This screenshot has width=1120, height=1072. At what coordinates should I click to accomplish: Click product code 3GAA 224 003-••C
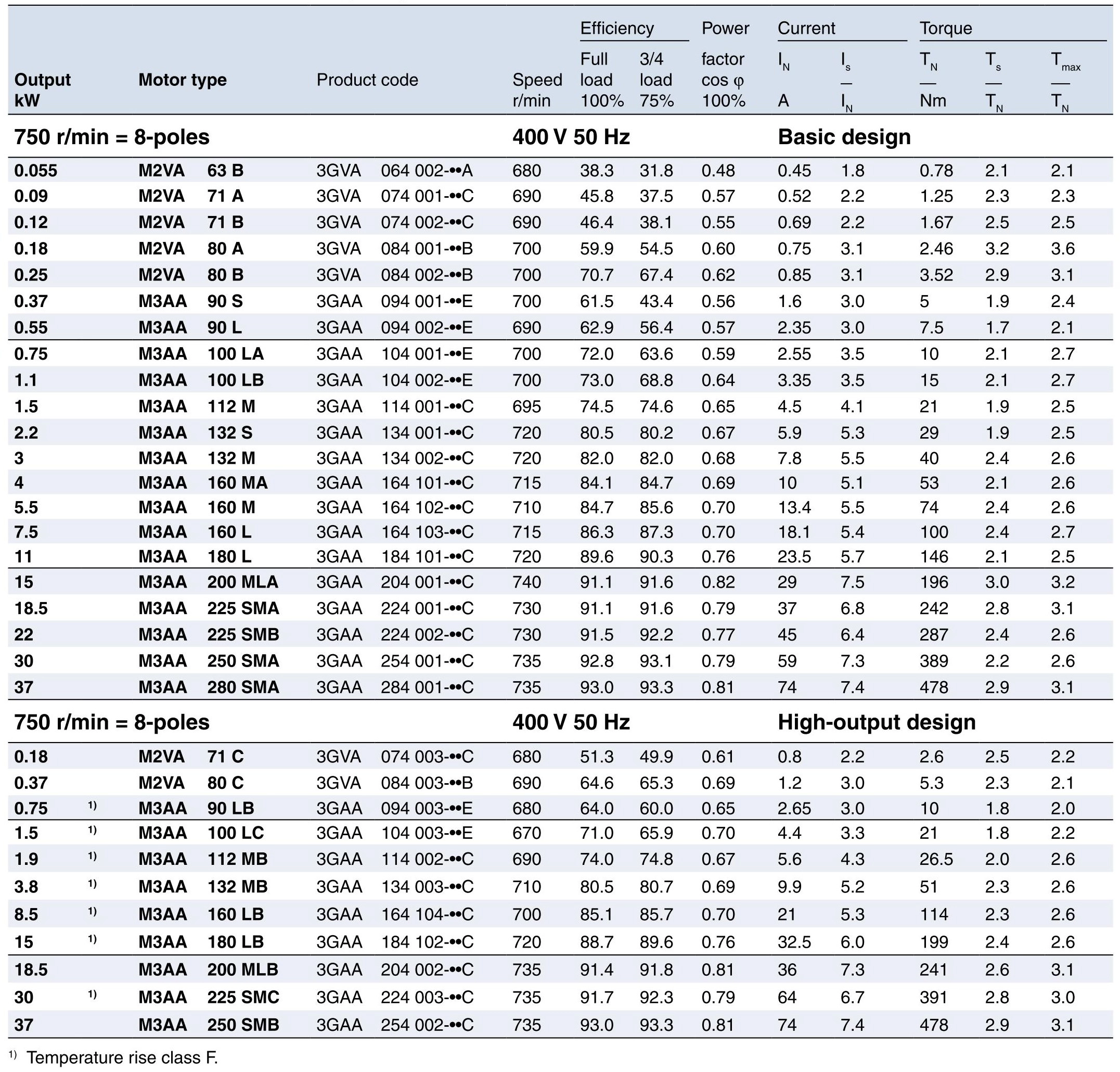(395, 997)
